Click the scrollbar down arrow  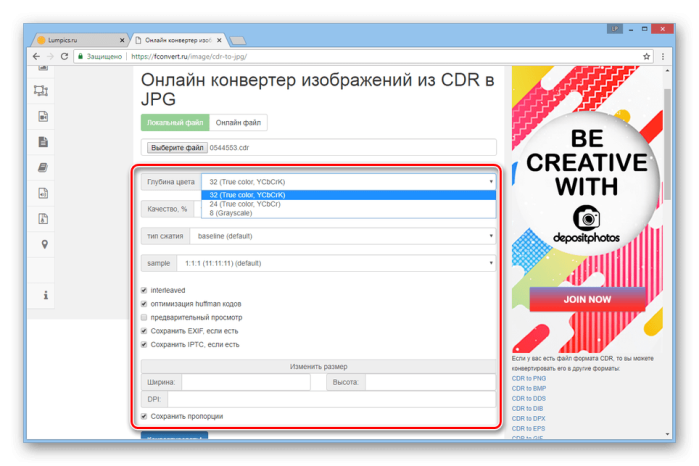coord(667,434)
